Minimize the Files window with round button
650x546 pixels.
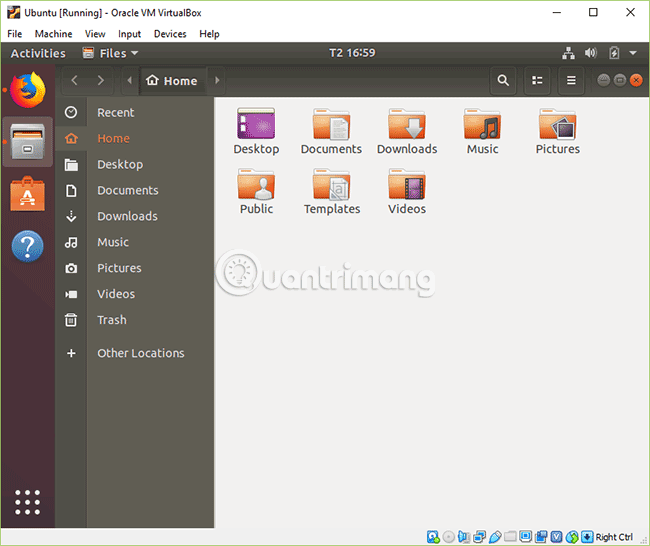tap(604, 80)
